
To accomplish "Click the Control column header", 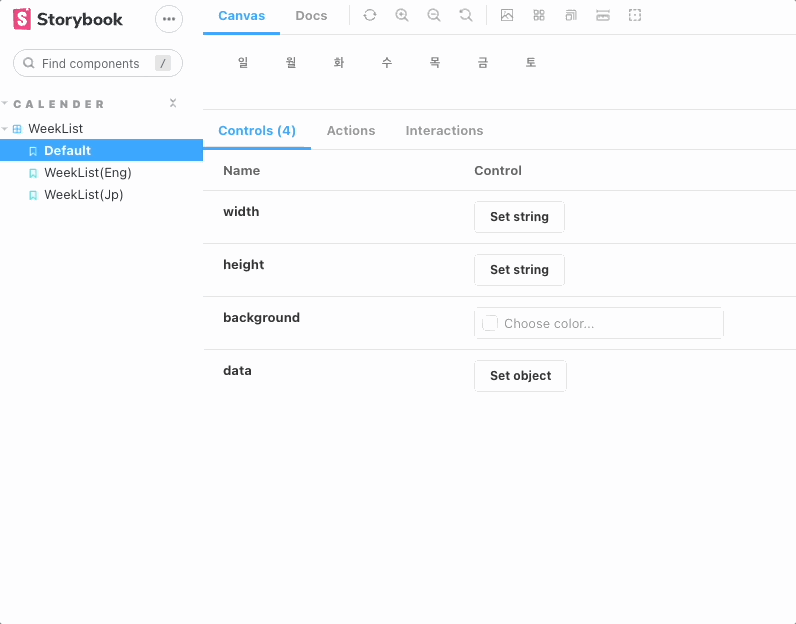I will tap(498, 171).
